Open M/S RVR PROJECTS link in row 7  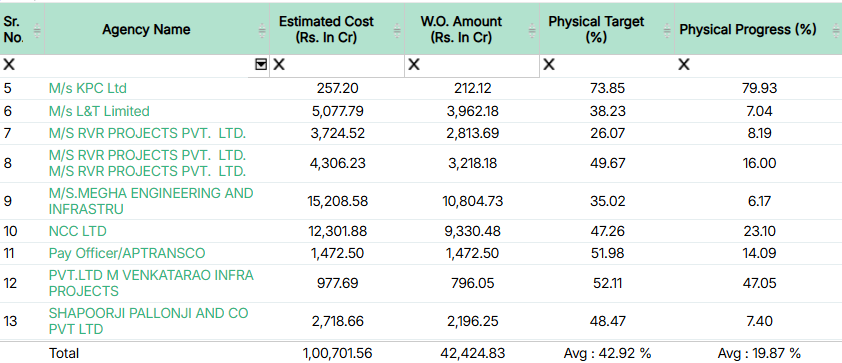(147, 133)
